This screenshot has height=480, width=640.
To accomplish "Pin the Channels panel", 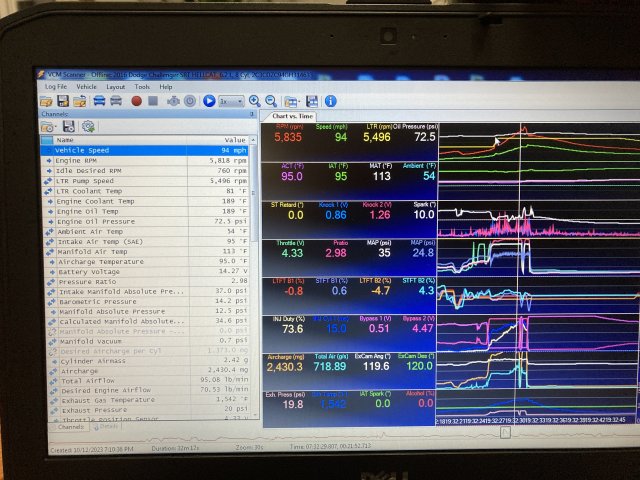I will [252, 114].
